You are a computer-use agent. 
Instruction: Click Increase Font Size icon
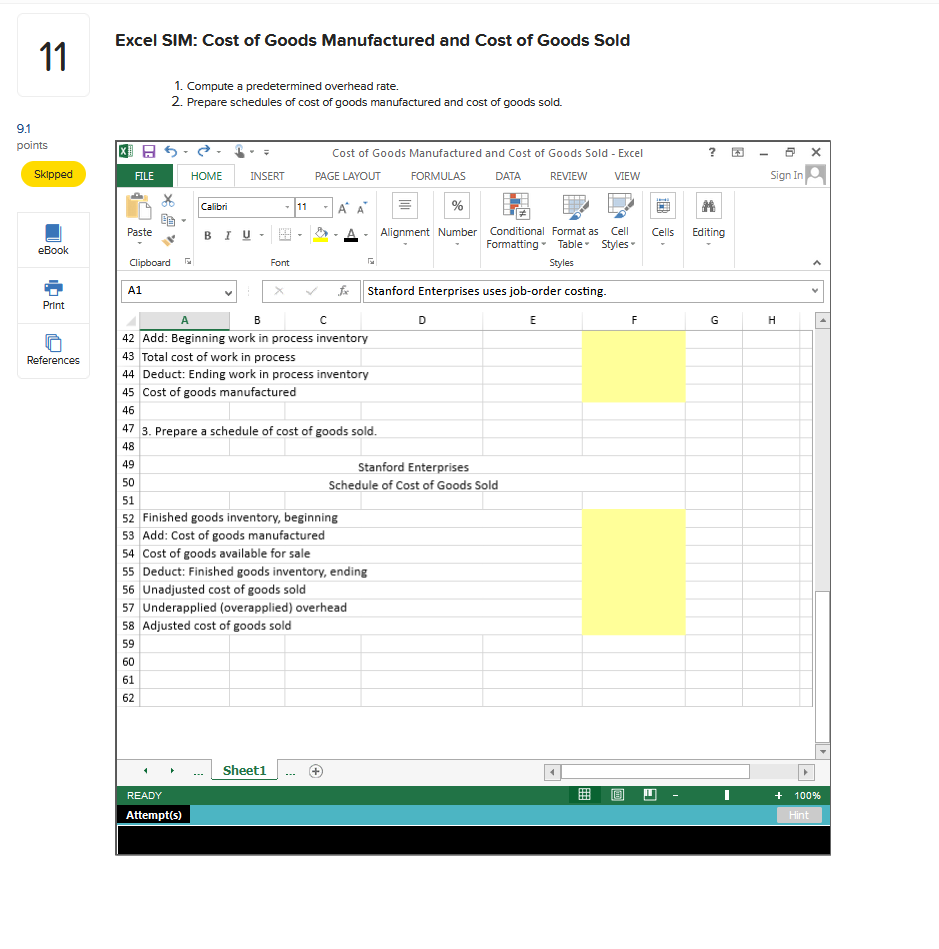click(x=343, y=208)
